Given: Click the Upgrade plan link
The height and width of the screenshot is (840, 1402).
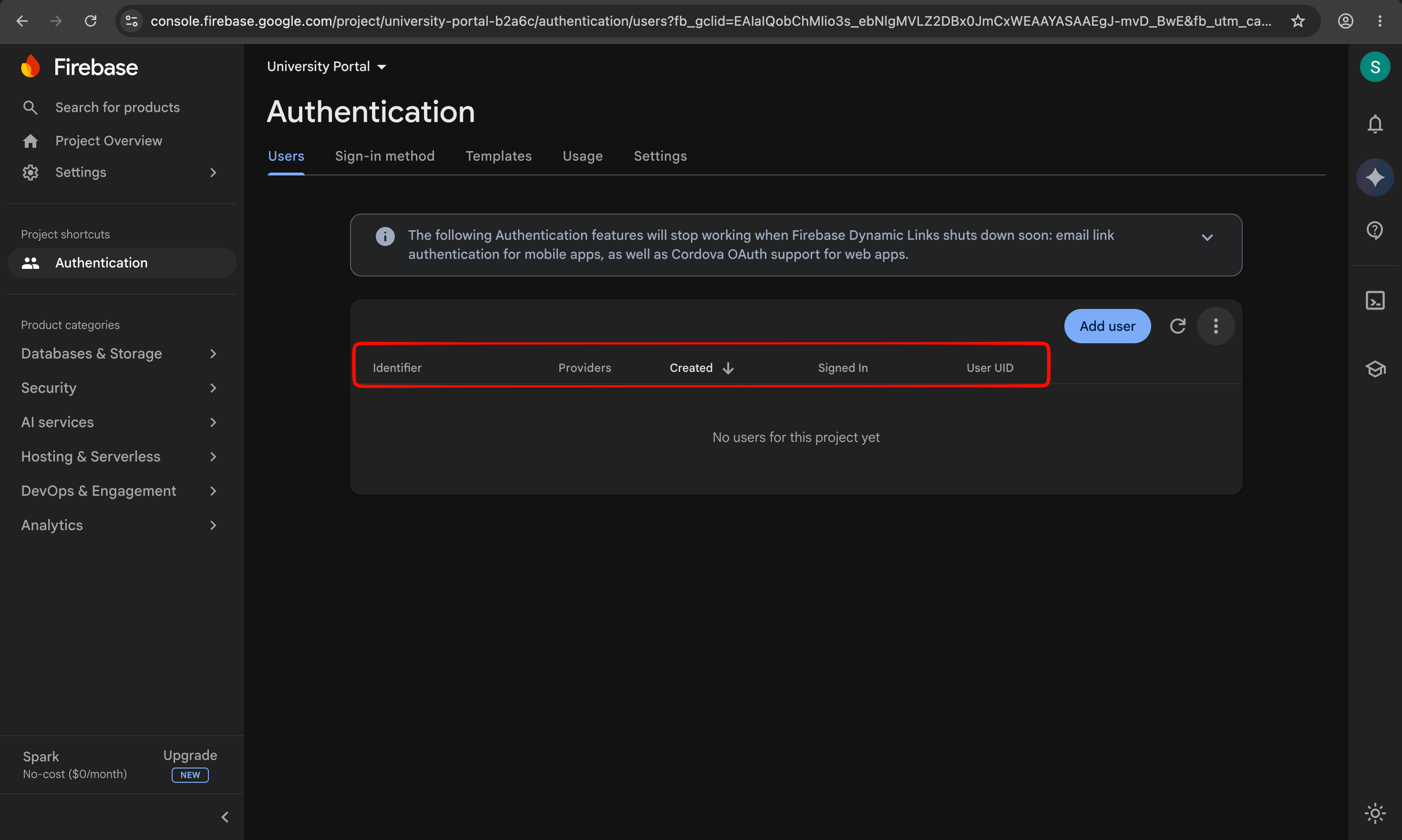Looking at the screenshot, I should 190,755.
